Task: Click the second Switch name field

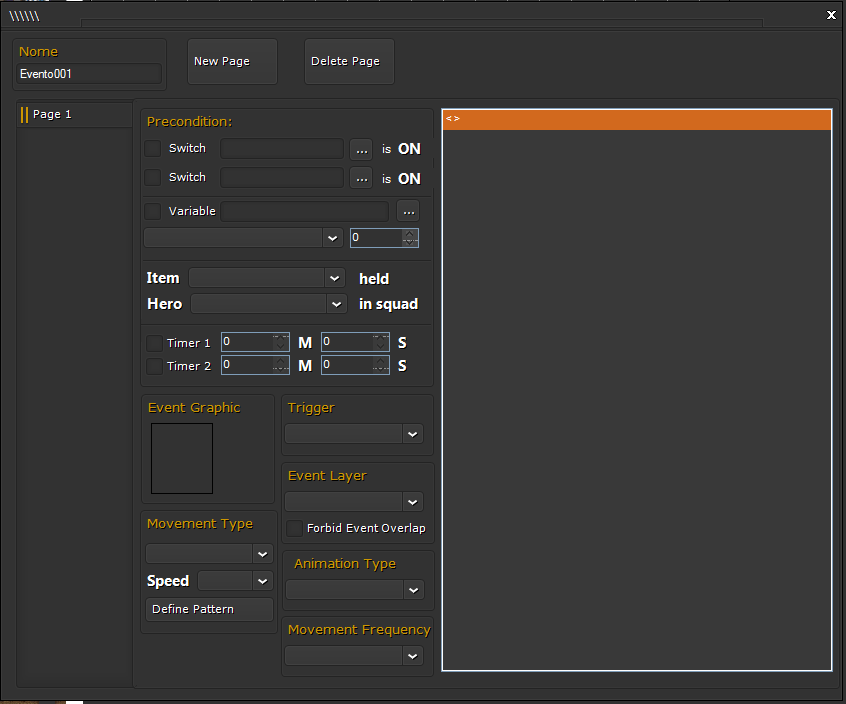Action: (282, 177)
